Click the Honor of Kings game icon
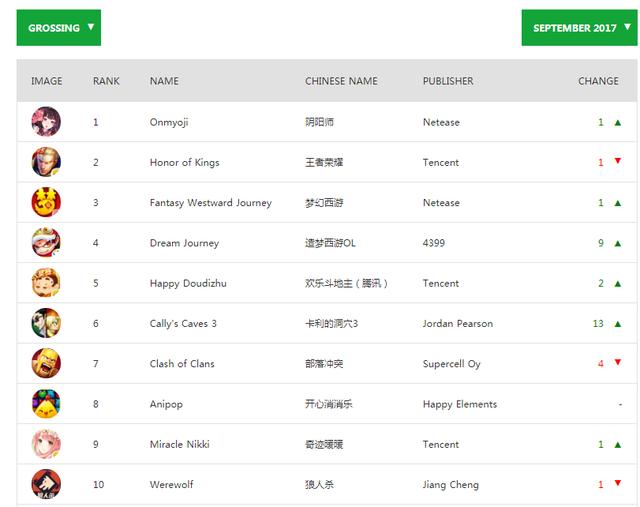The width and height of the screenshot is (640, 507). (46, 162)
